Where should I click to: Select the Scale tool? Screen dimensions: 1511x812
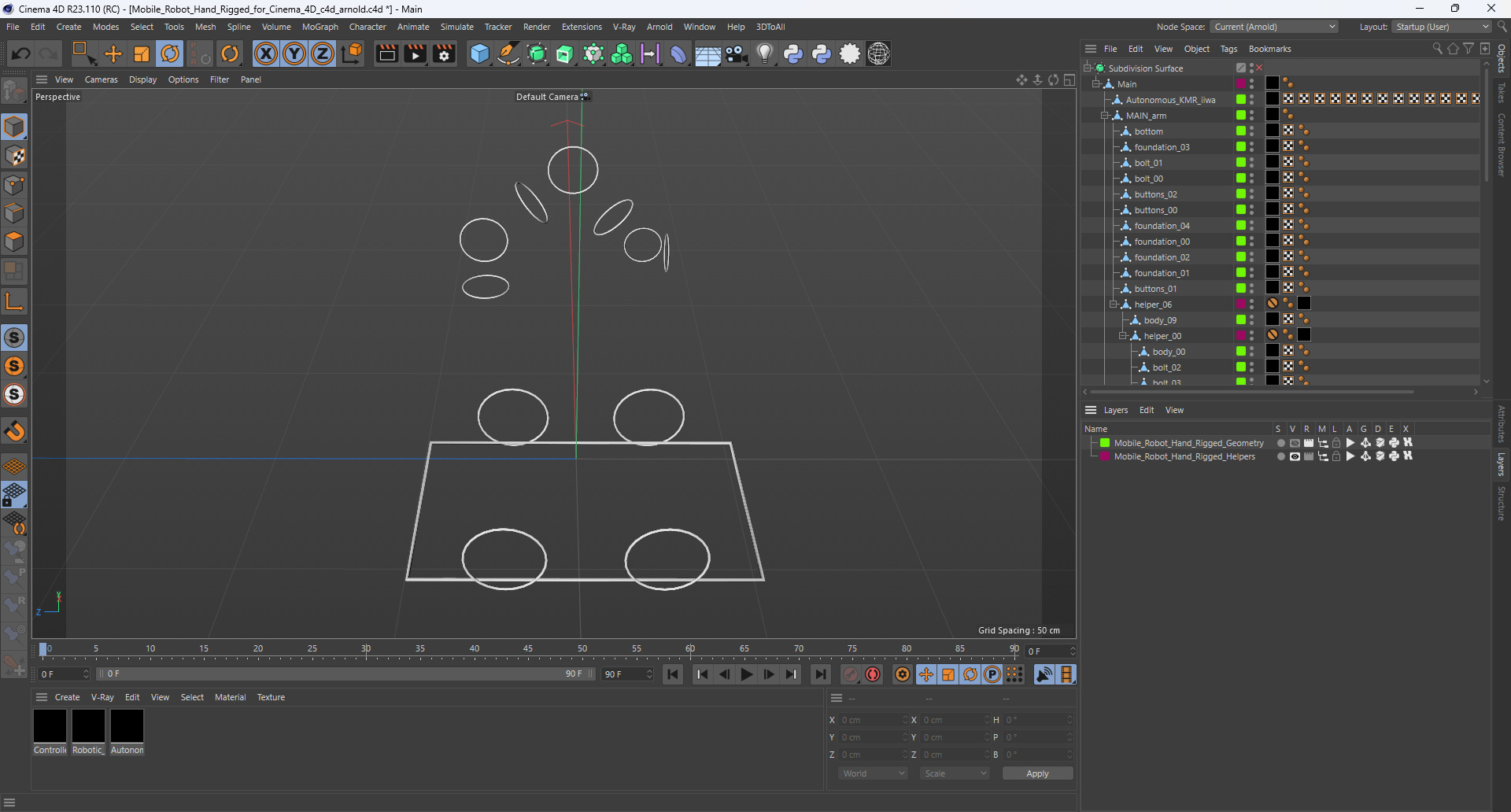(x=142, y=54)
